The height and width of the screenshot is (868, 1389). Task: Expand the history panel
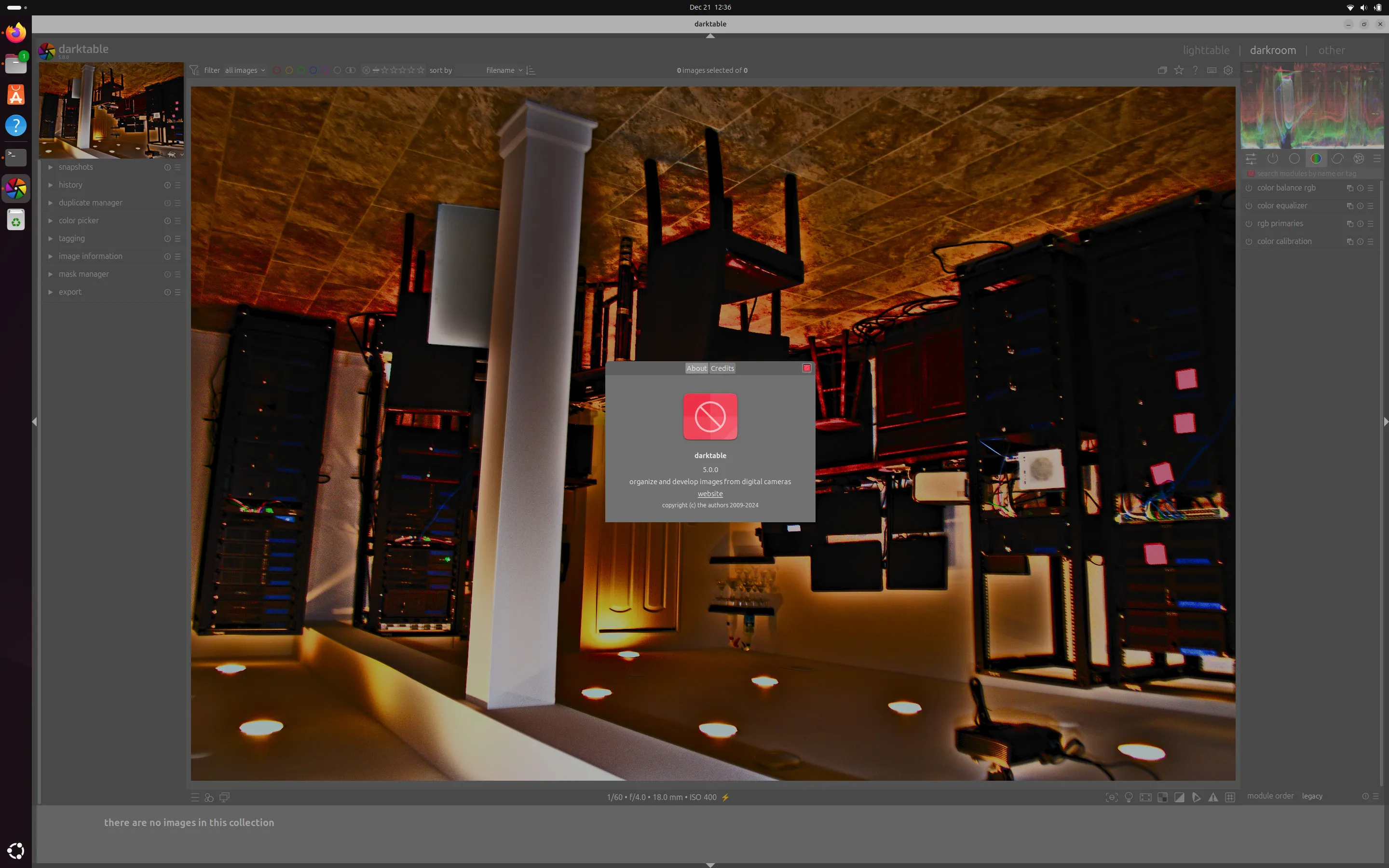pyautogui.click(x=70, y=185)
